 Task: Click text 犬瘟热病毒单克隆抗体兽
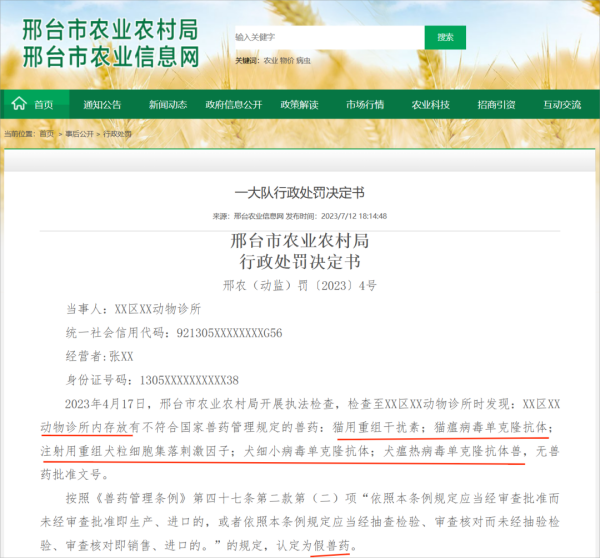(x=453, y=451)
